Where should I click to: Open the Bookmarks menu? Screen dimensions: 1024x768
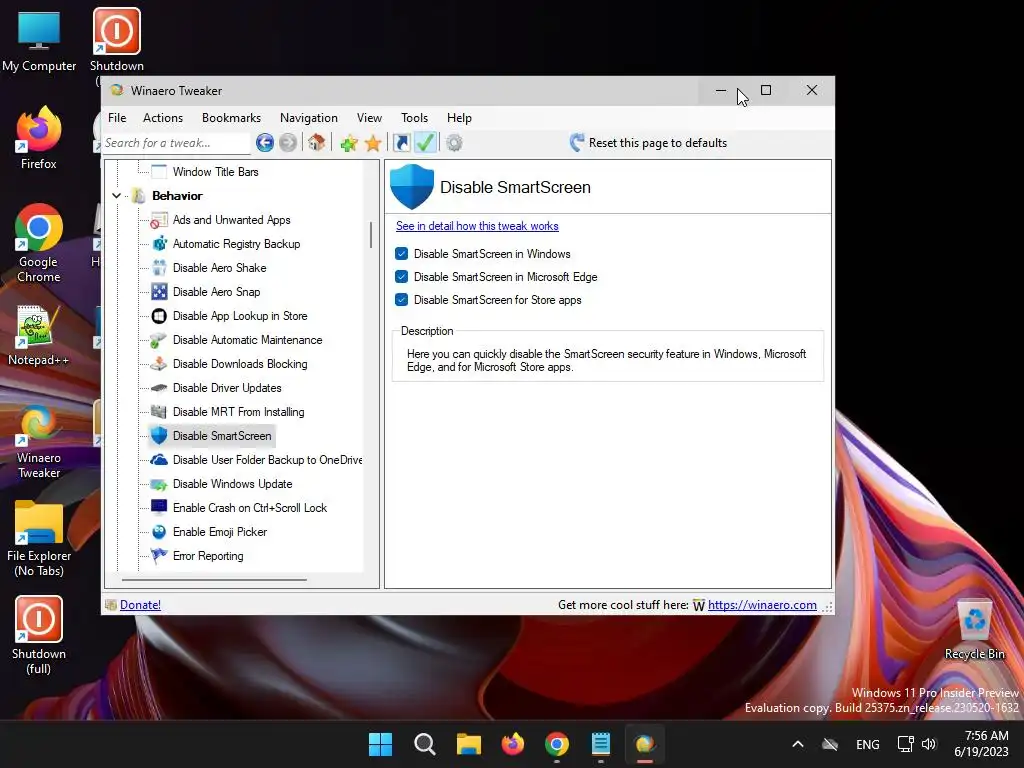pyautogui.click(x=231, y=118)
